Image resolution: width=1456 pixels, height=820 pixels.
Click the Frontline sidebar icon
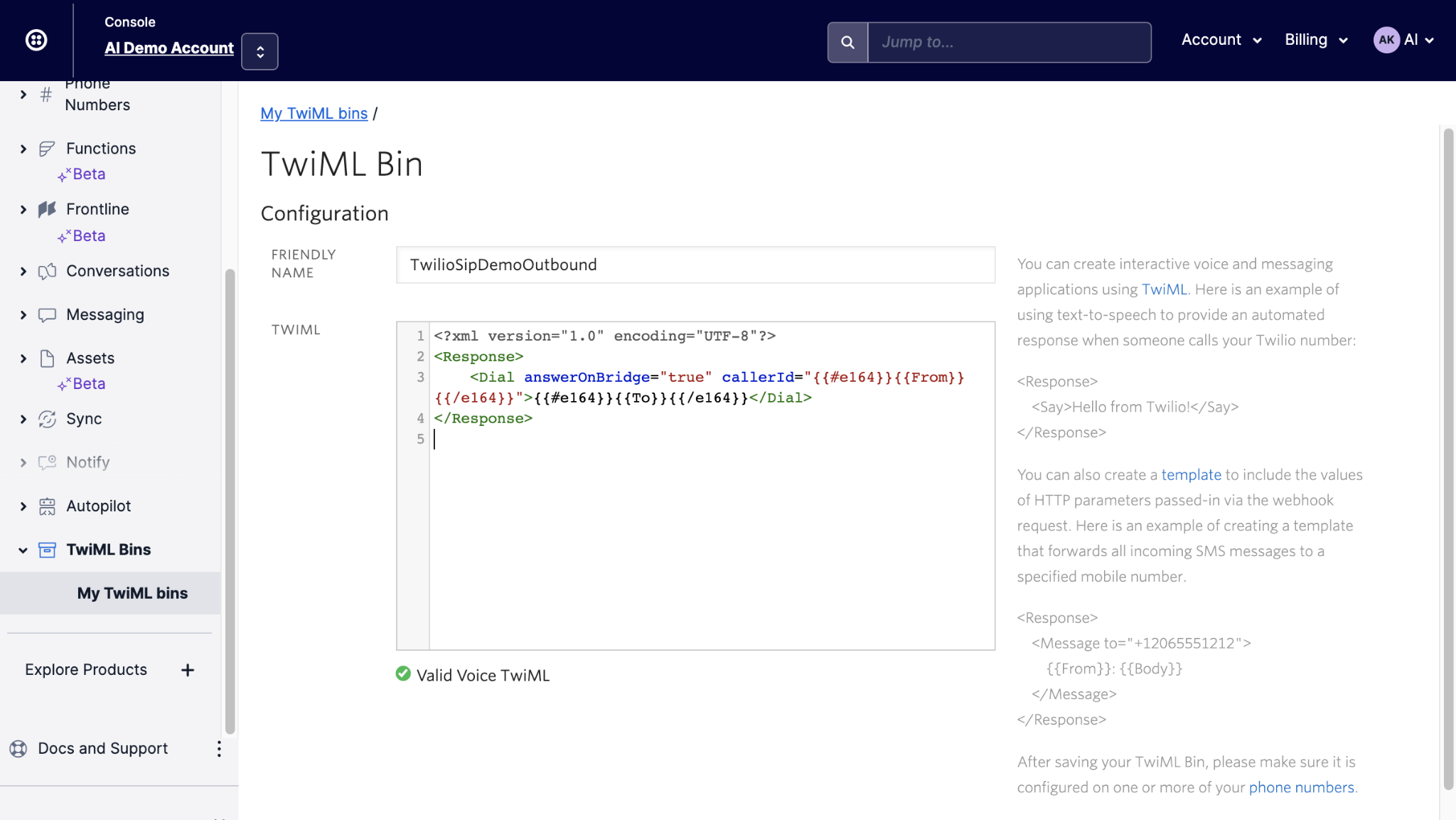pos(47,209)
